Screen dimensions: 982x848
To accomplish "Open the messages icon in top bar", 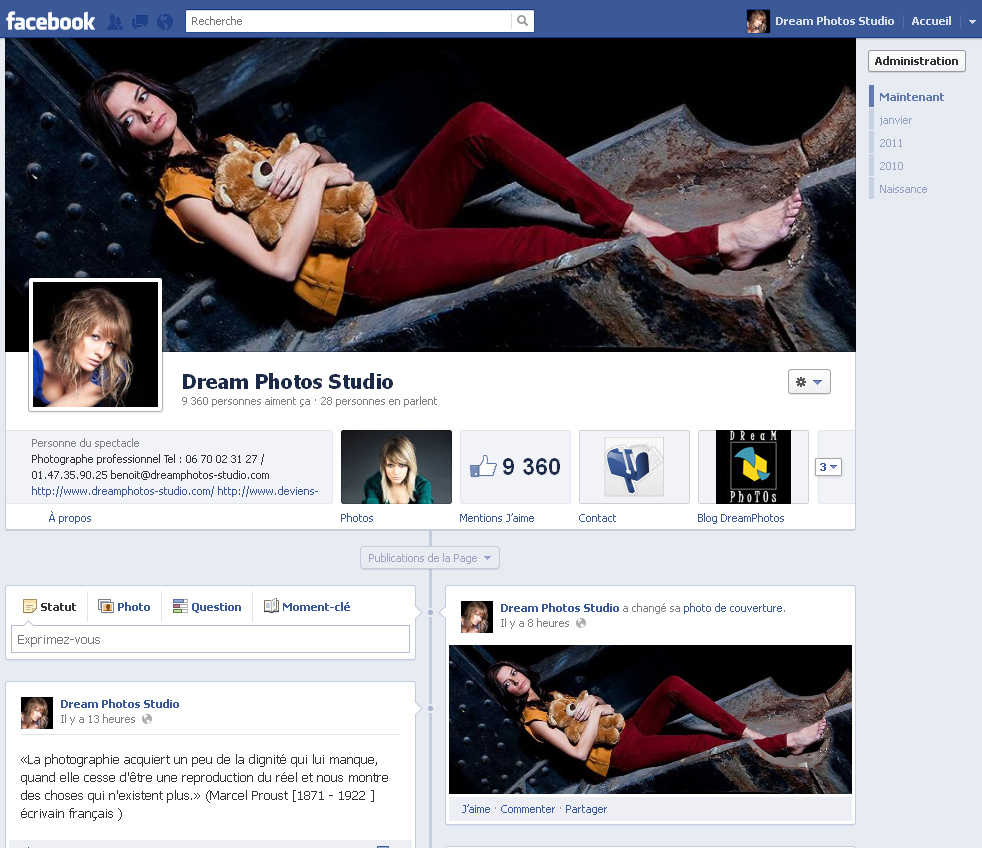I will pos(140,22).
